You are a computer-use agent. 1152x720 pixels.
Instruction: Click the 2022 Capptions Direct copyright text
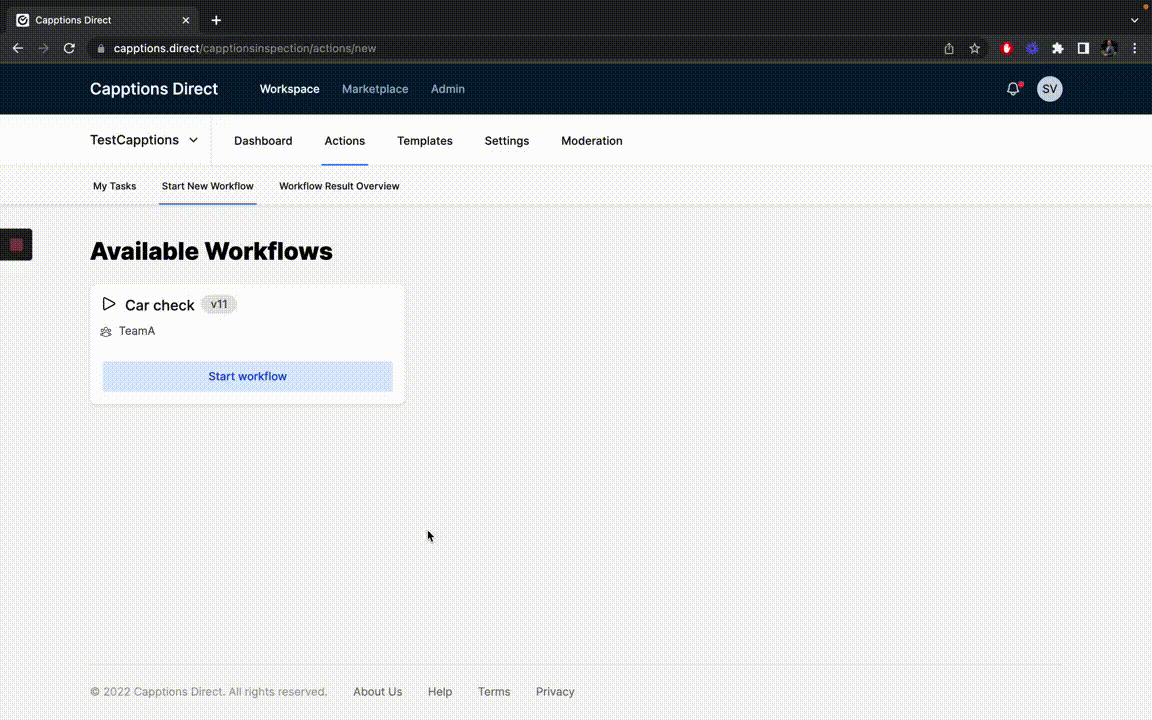click(208, 692)
